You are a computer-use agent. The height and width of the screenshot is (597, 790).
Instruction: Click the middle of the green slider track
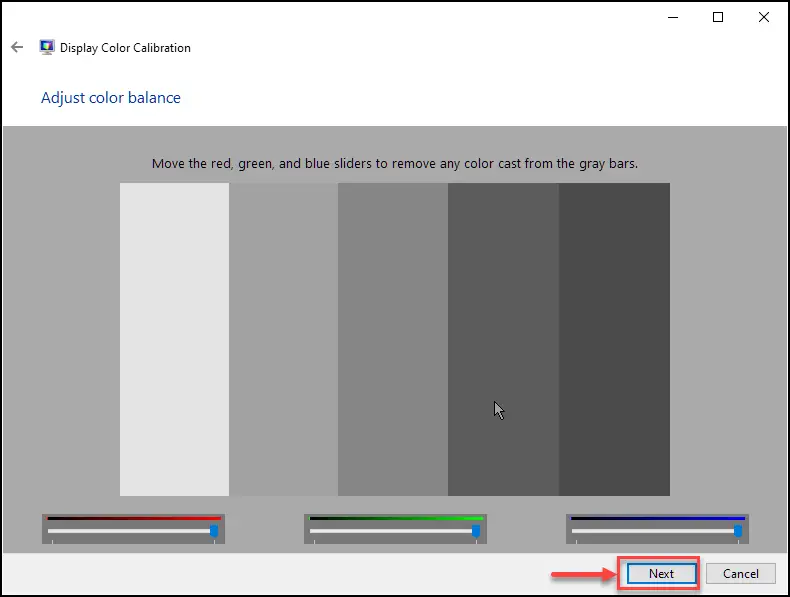pyautogui.click(x=396, y=531)
